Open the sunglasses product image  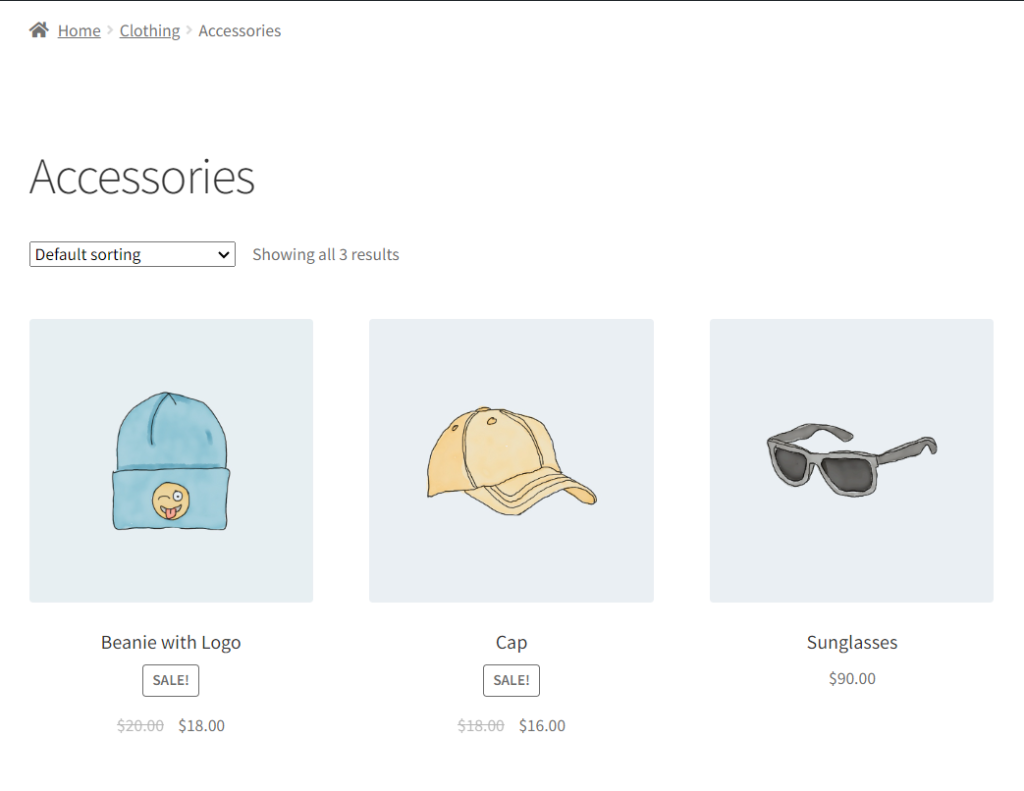(x=851, y=460)
